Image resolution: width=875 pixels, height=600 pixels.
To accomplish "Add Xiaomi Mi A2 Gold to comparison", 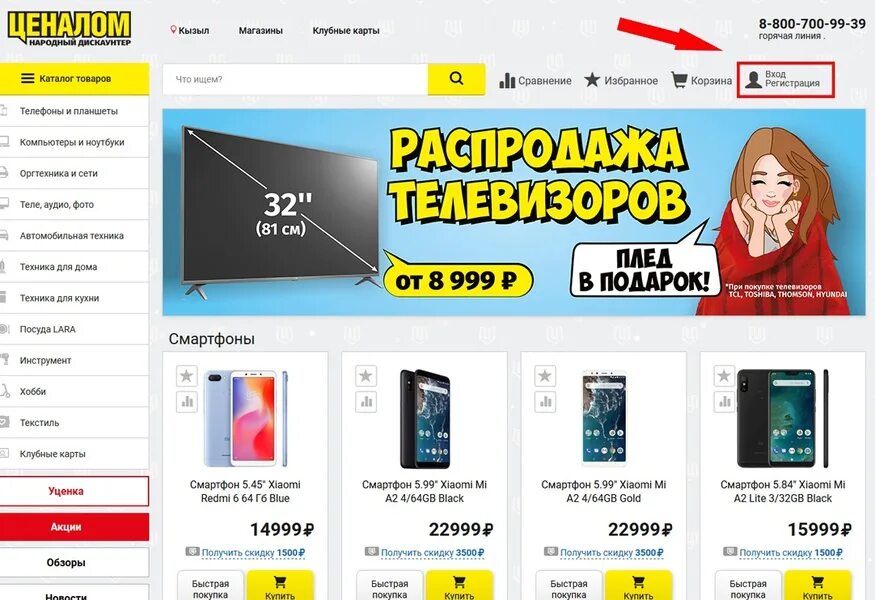I will pos(545,401).
